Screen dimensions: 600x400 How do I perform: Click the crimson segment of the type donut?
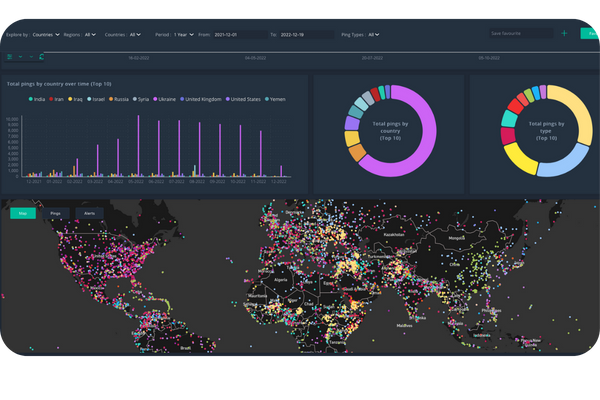pyautogui.click(x=508, y=136)
